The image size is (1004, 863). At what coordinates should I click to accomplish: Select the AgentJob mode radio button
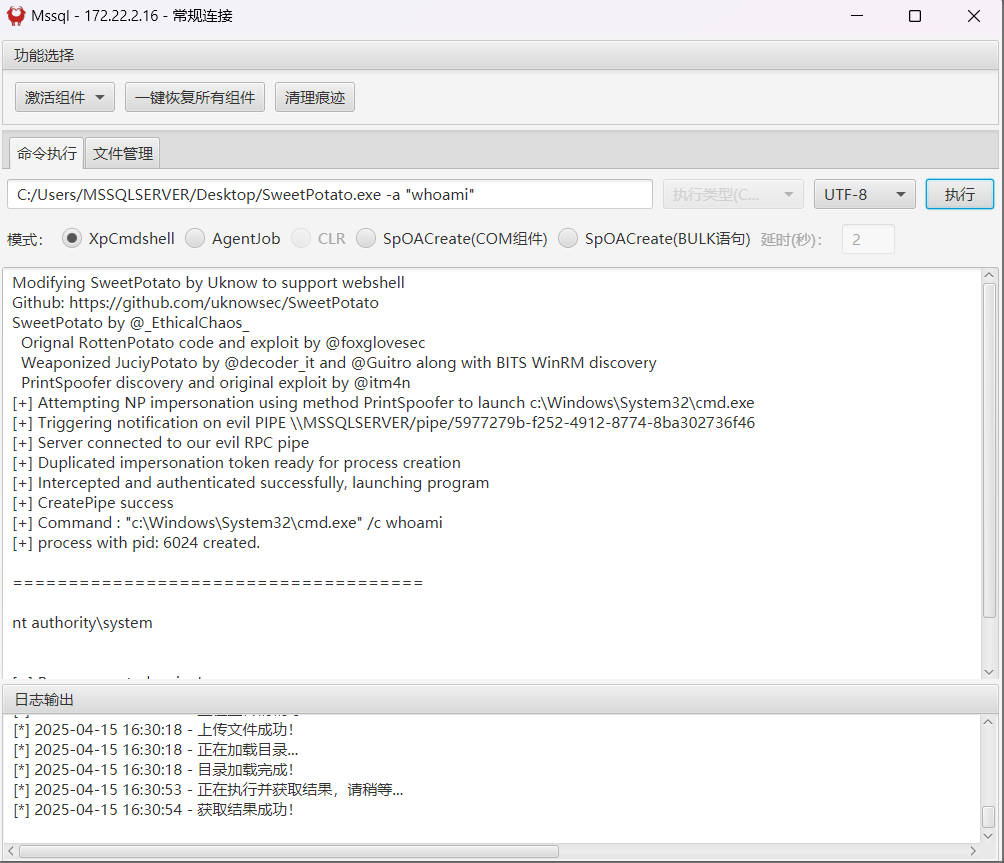195,239
